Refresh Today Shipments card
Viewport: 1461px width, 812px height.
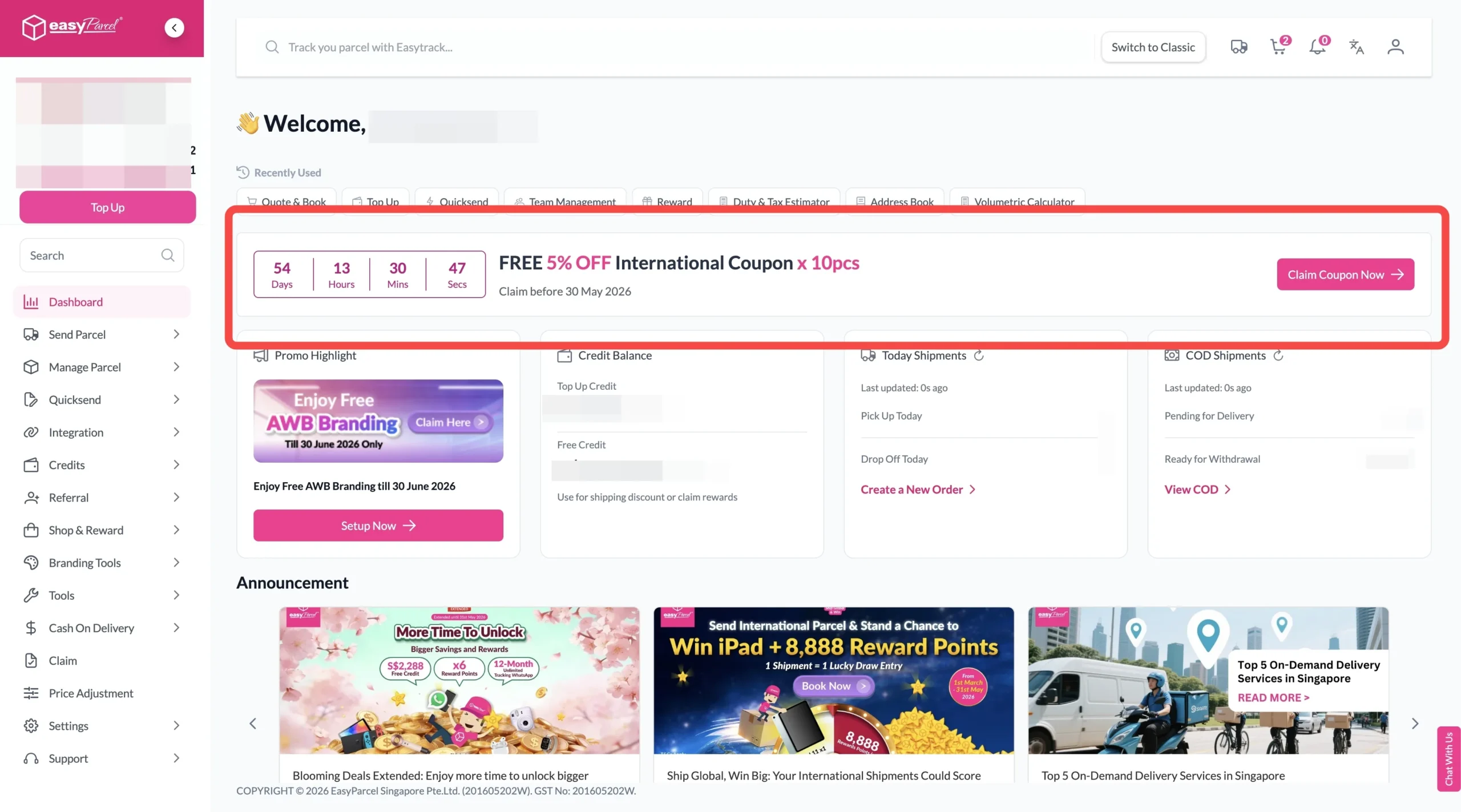click(x=979, y=355)
